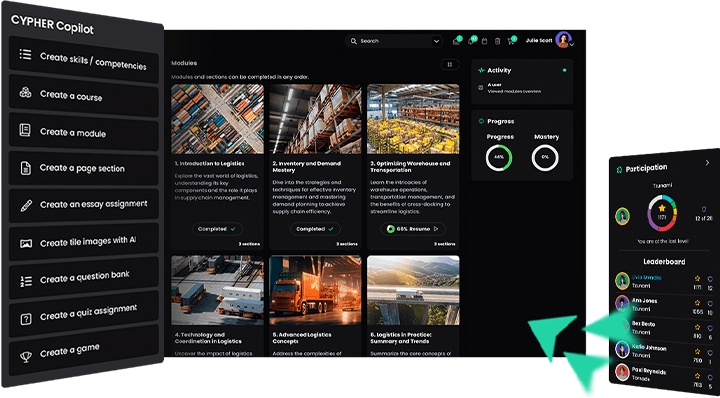Toggle the modules grid view button

tap(450, 65)
